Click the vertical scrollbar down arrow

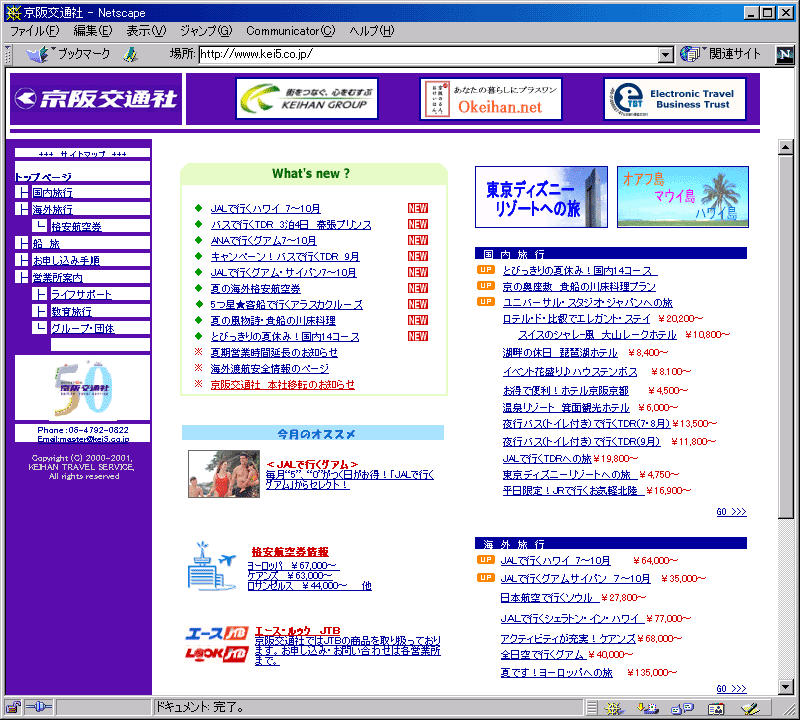(785, 687)
